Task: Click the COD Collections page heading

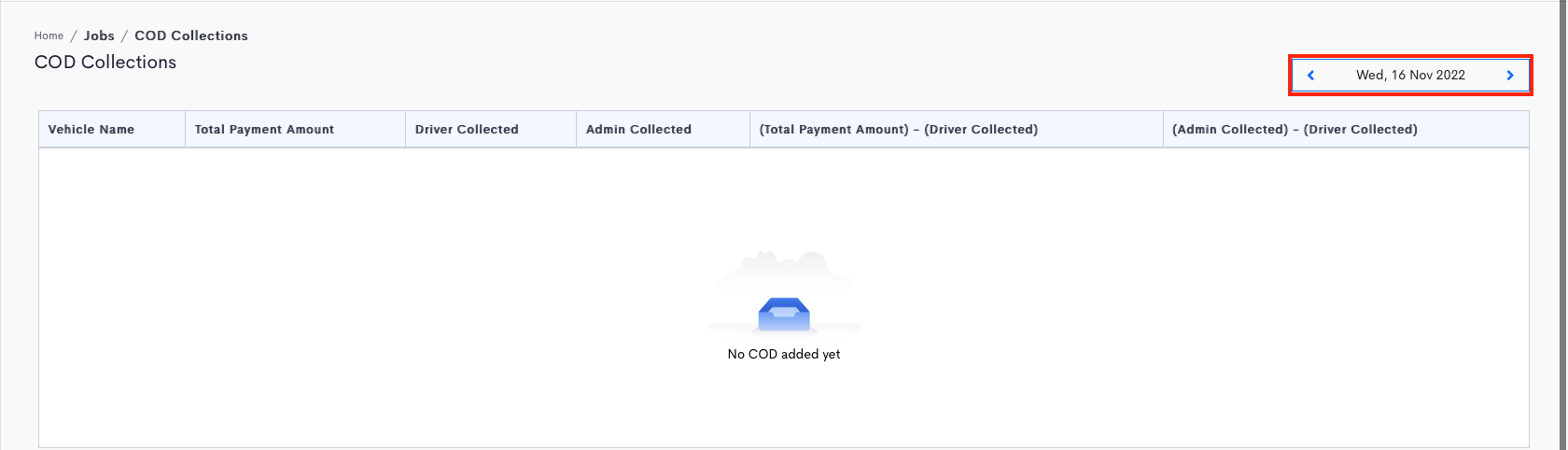Action: tap(105, 63)
